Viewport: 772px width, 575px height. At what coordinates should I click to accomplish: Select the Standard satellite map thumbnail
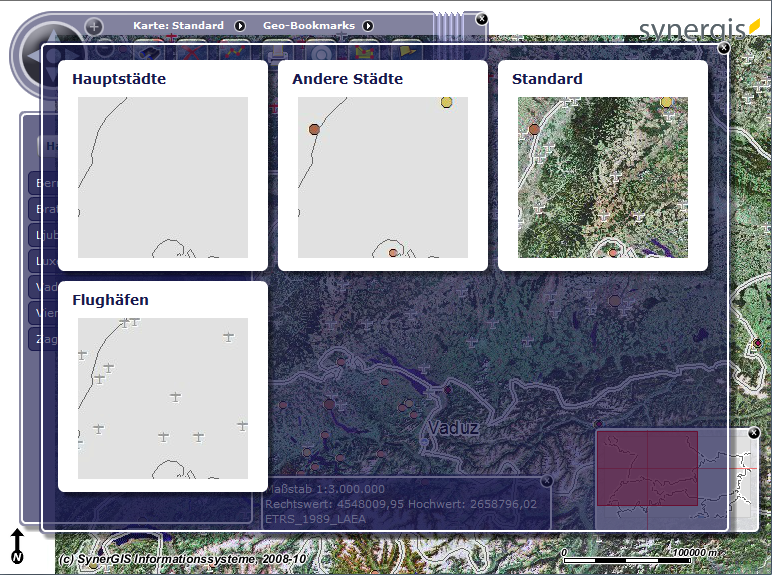603,177
